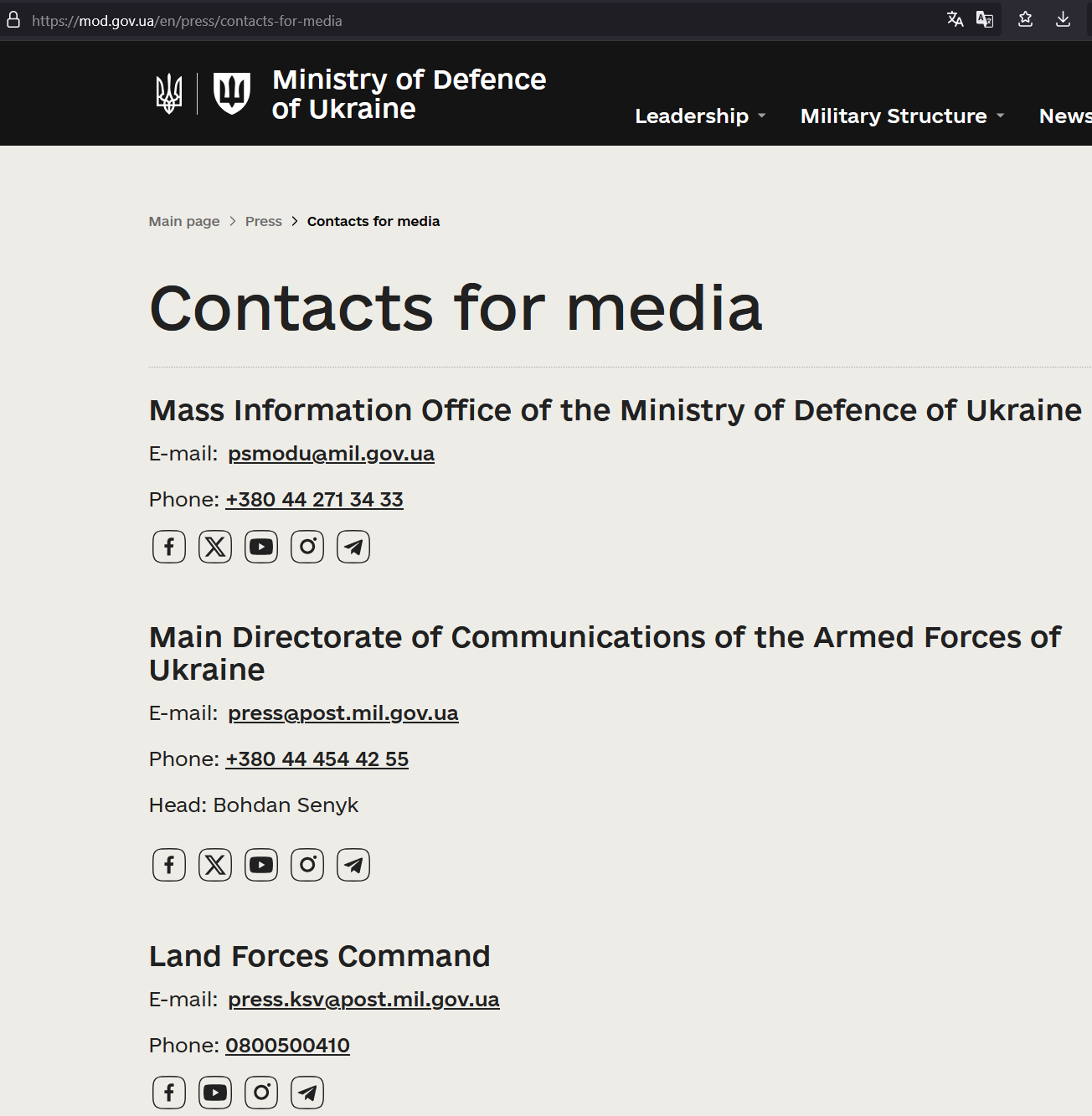Viewport: 1092px width, 1116px height.
Task: Call Land Forces phone 0800500410
Action: (x=287, y=1046)
